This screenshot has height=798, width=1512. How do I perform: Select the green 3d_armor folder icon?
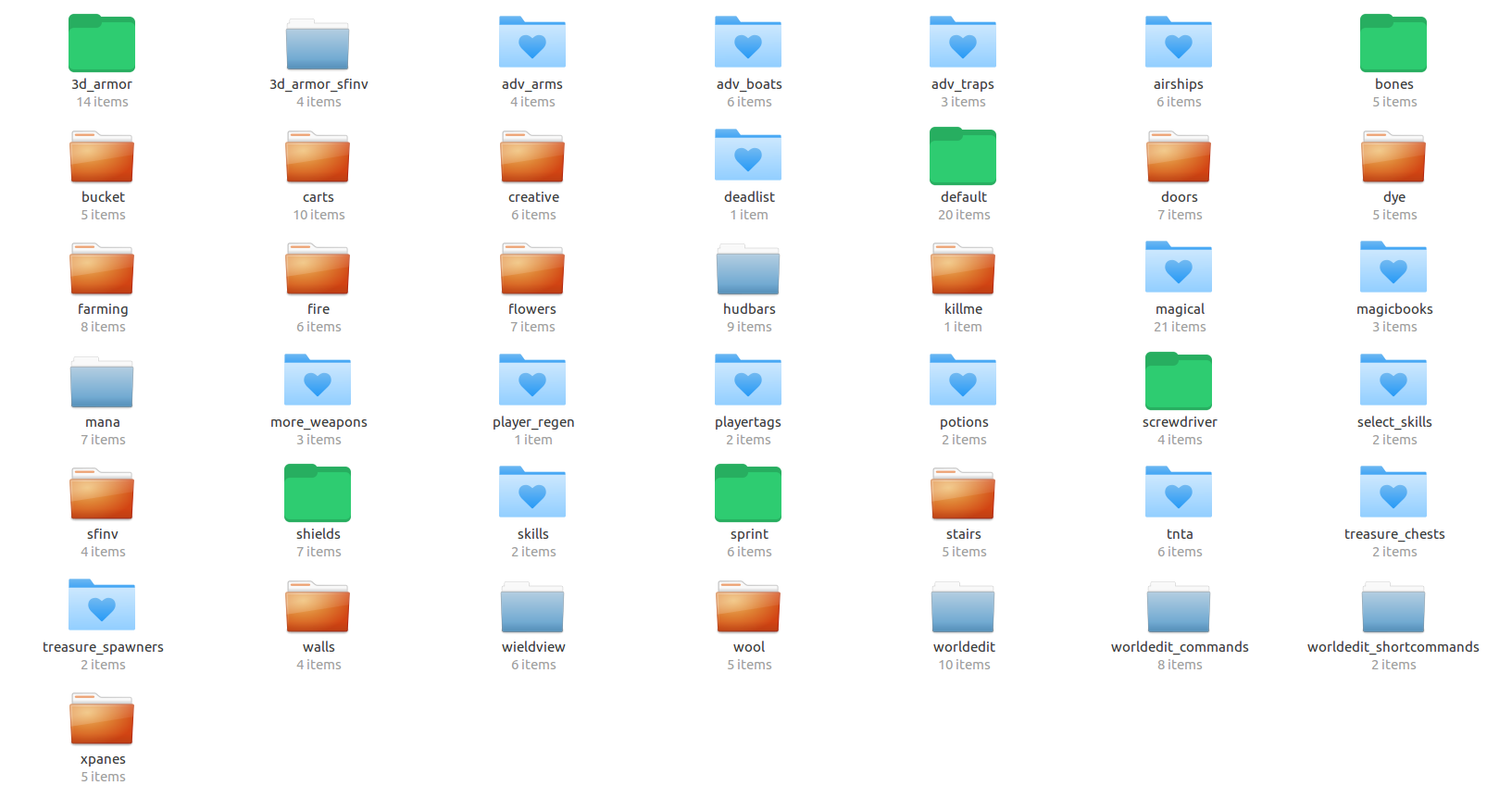tap(102, 43)
